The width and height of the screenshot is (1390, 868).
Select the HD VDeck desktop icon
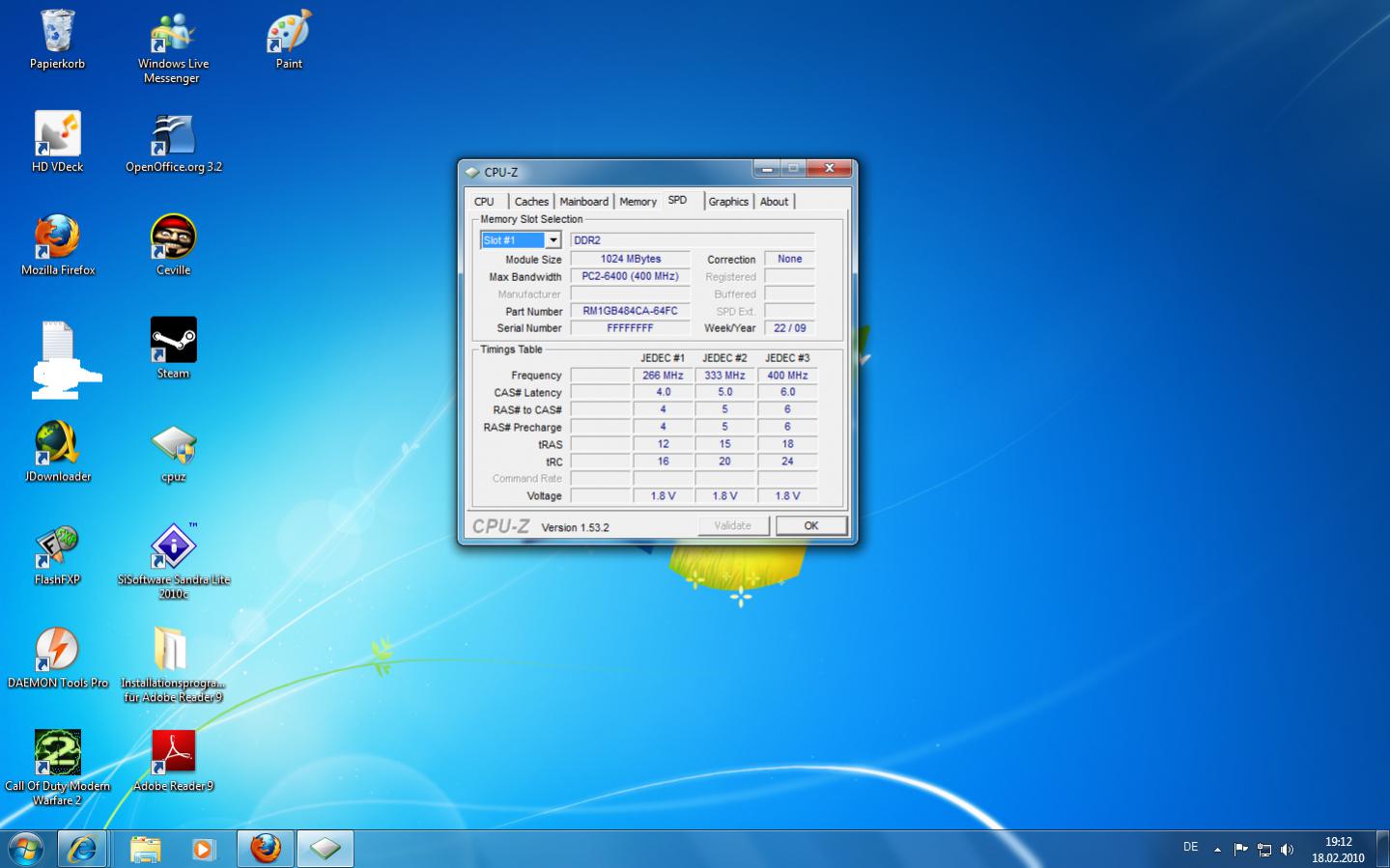(x=57, y=142)
